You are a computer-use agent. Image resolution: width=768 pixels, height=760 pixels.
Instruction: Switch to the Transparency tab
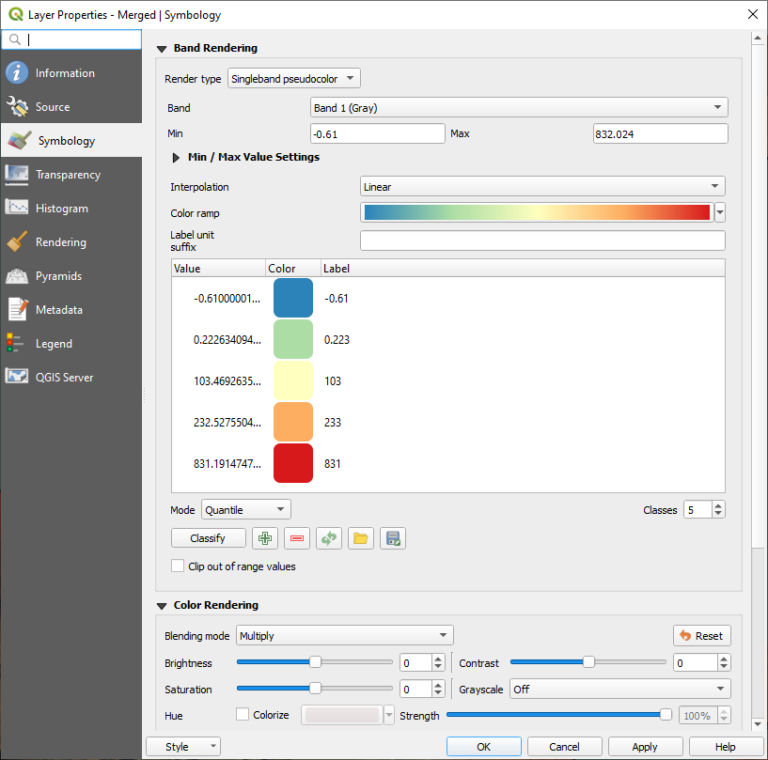tap(68, 175)
